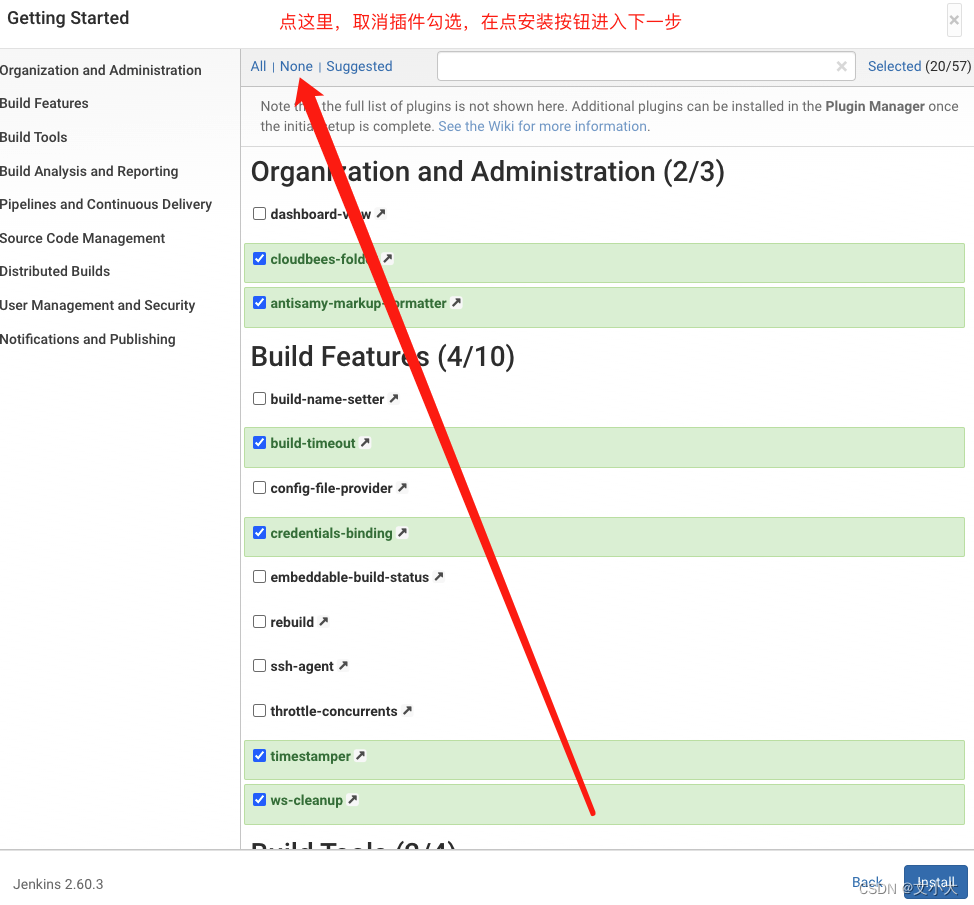
Task: Open the cloudbees-folder plugin info arrow icon
Action: click(388, 258)
